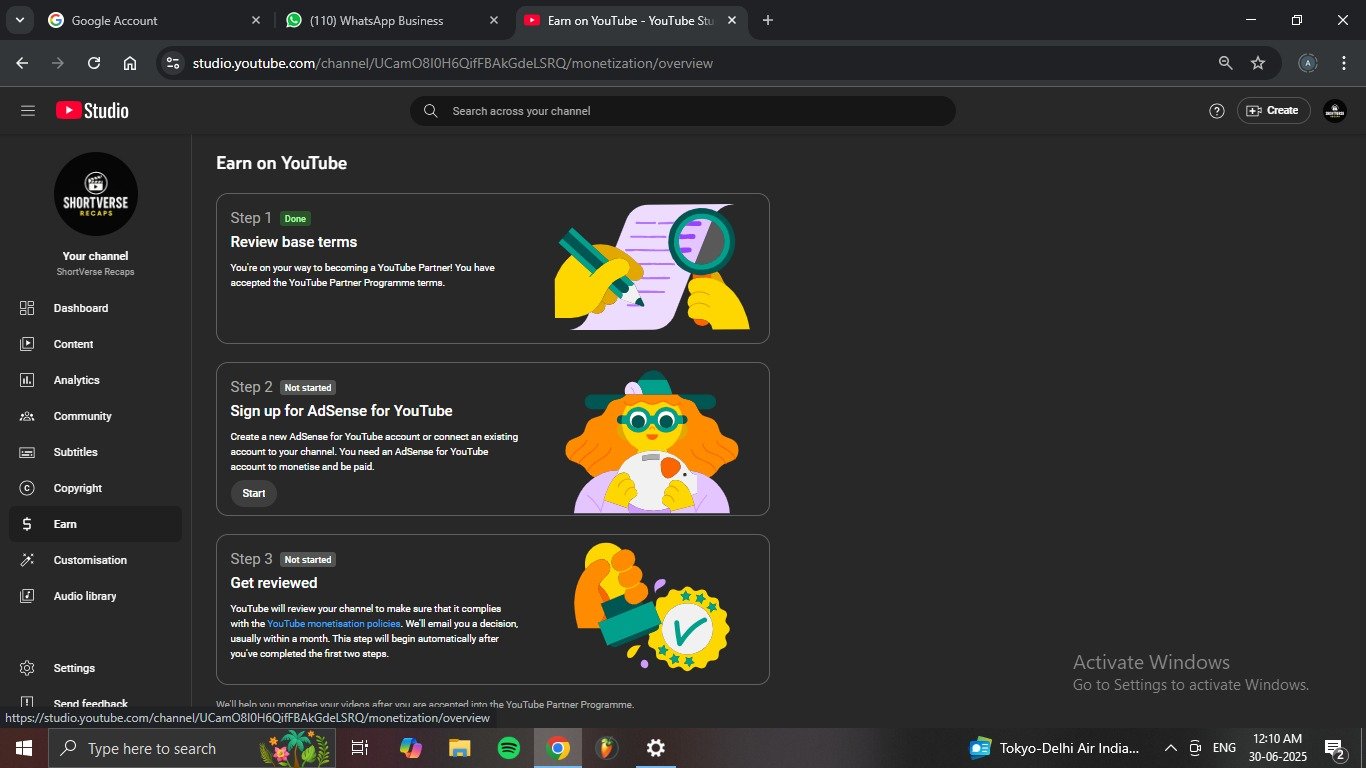
Task: Open the hamburger menu in YouTube Studio
Action: 28,111
